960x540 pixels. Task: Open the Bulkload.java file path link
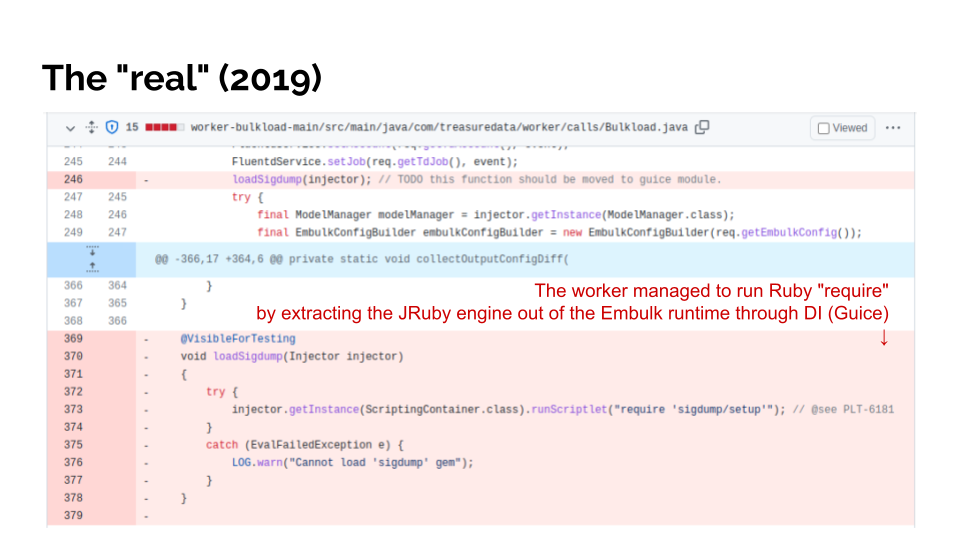(439, 128)
